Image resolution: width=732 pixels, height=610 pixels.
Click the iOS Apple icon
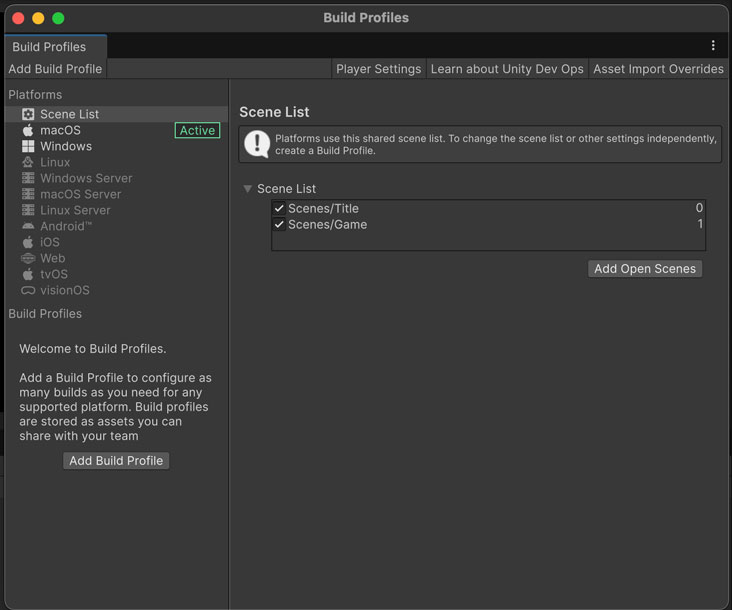point(28,242)
